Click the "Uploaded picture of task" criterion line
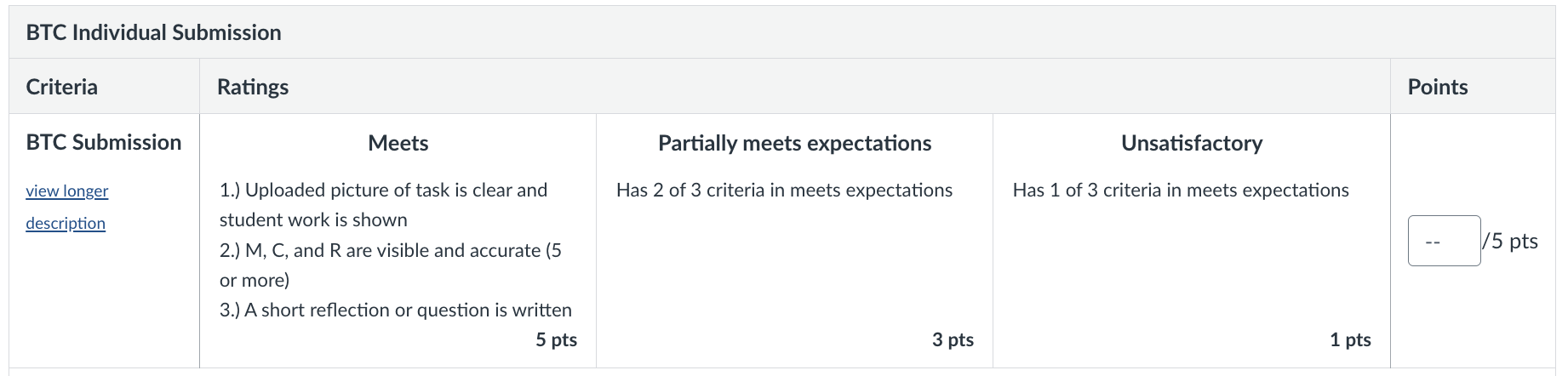Image resolution: width=1568 pixels, height=376 pixels. point(383,191)
